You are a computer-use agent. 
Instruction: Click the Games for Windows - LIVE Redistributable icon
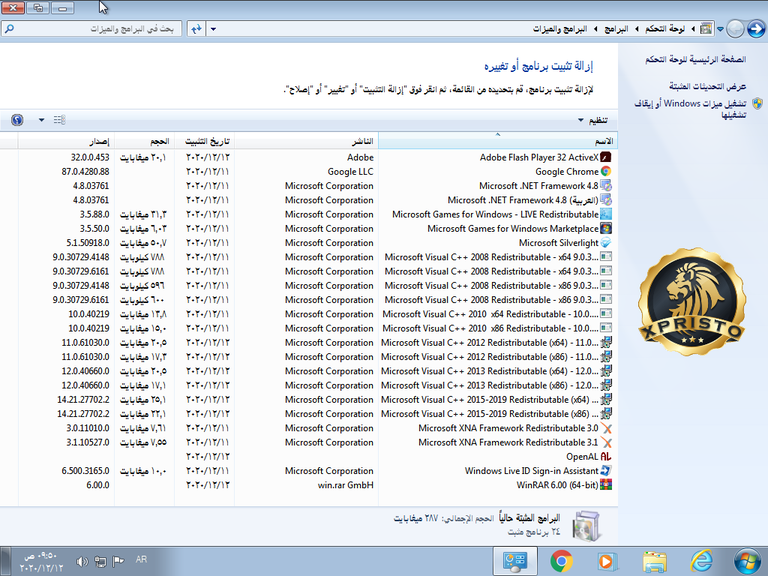606,214
